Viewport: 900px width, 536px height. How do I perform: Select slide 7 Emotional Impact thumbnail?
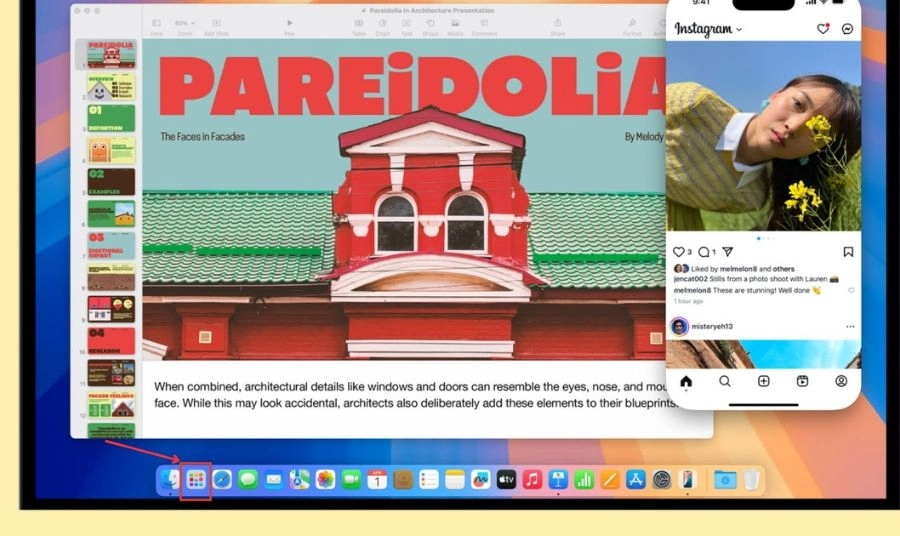tap(111, 246)
